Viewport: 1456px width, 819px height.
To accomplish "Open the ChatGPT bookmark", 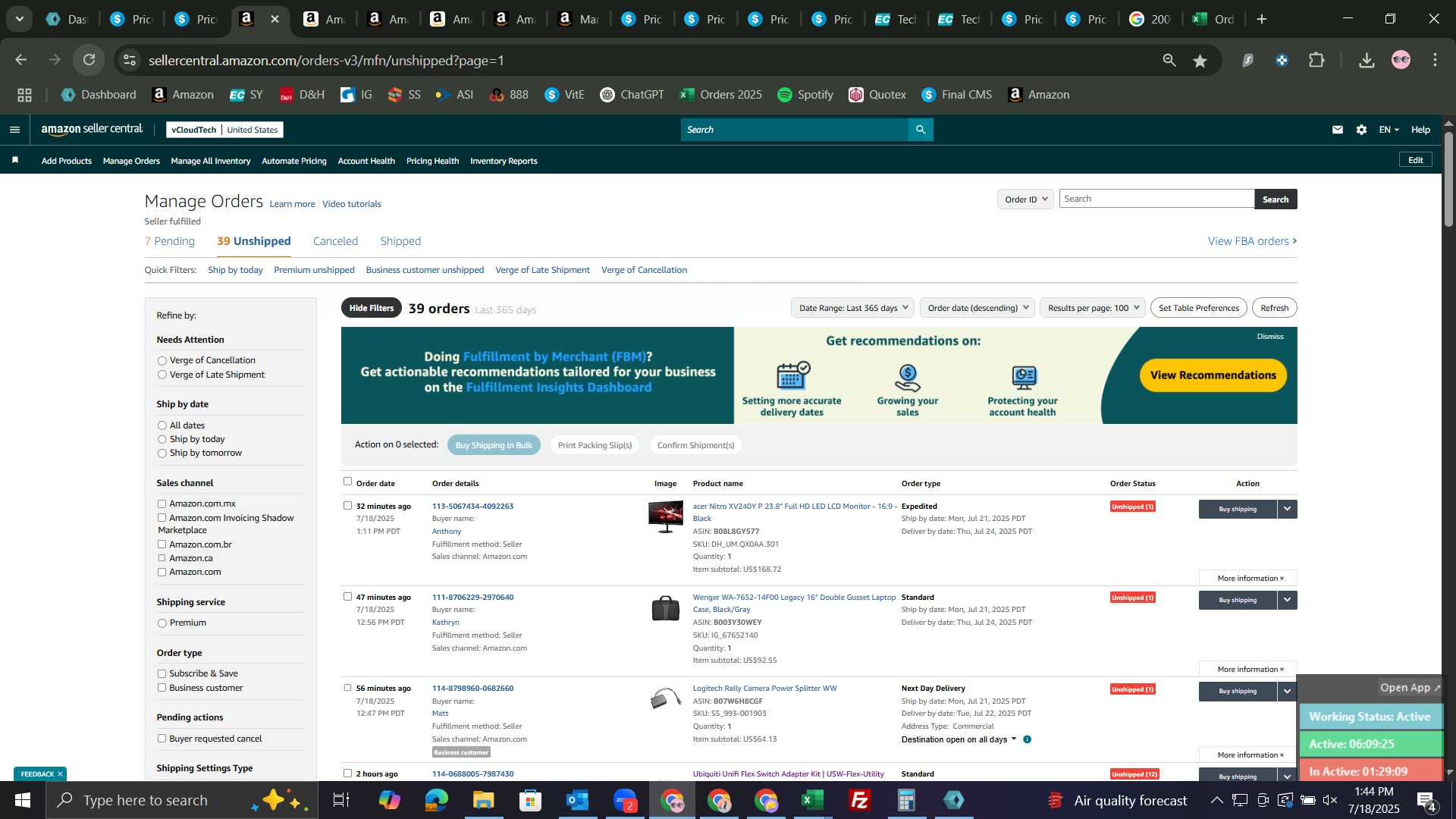I will coord(632,95).
